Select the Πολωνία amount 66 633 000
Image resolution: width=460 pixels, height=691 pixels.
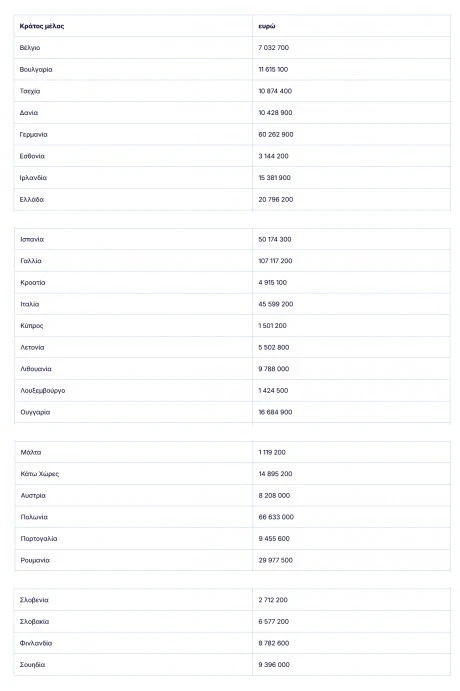pyautogui.click(x=276, y=517)
